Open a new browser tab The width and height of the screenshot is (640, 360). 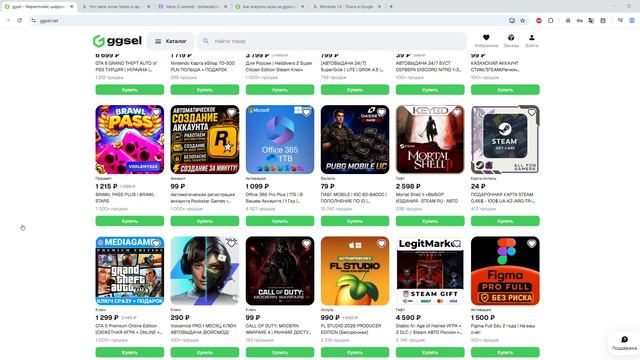point(391,7)
